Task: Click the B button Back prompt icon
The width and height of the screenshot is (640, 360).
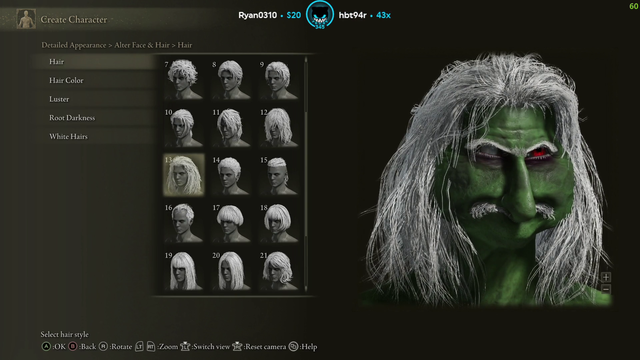Action: [73, 347]
